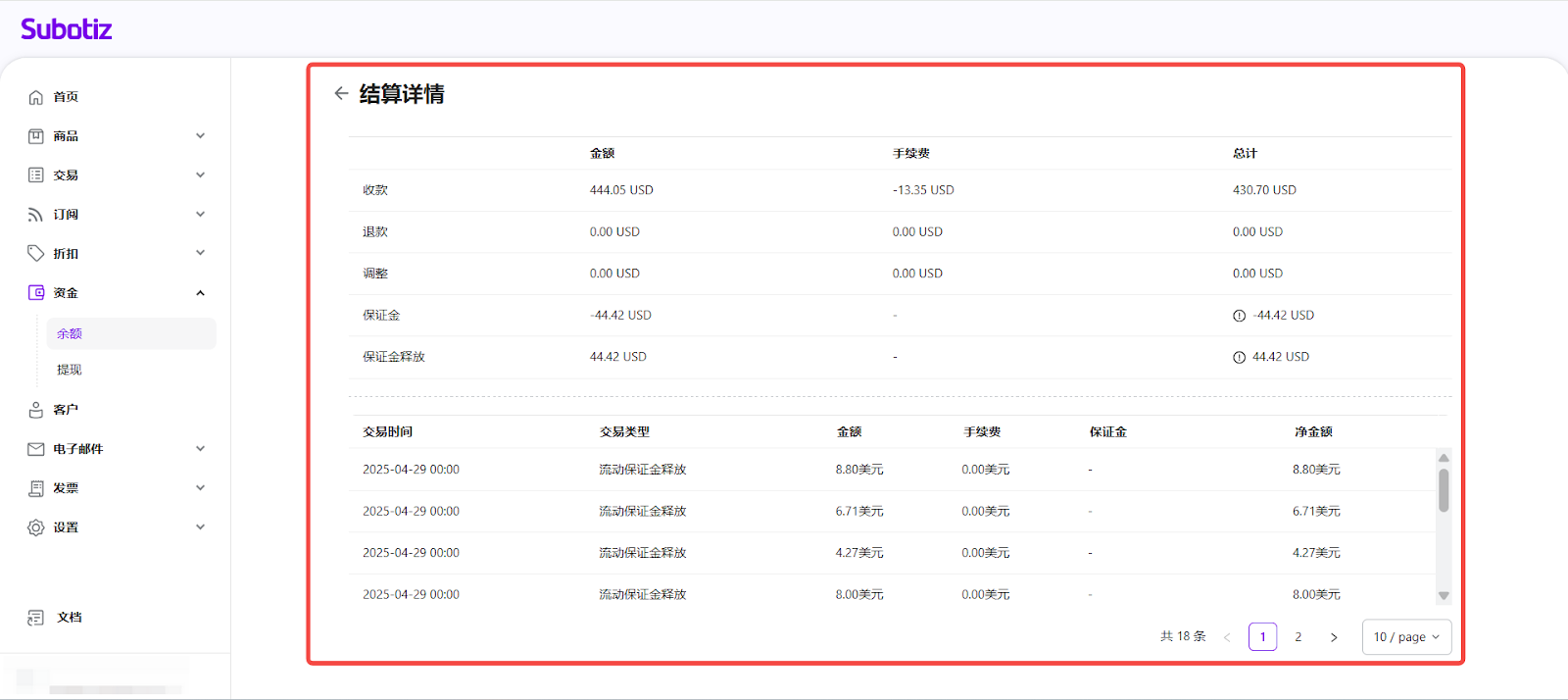Open the 10 / page size dropdown
The image size is (1568, 700).
[x=1406, y=637]
